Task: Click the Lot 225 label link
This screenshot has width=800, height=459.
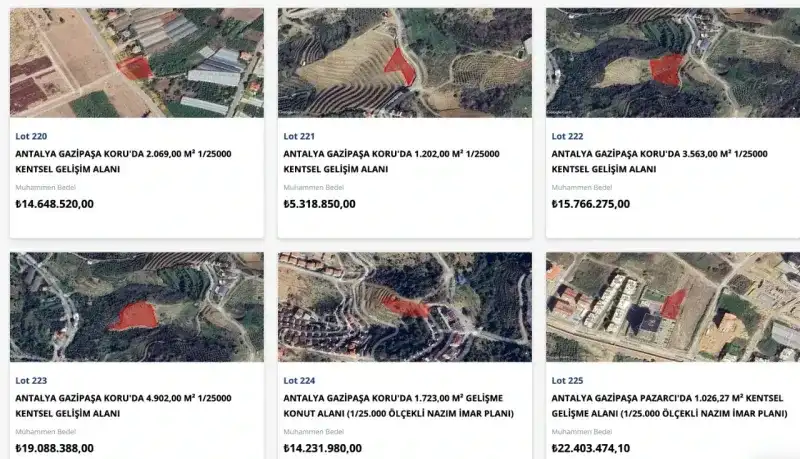Action: coord(567,380)
